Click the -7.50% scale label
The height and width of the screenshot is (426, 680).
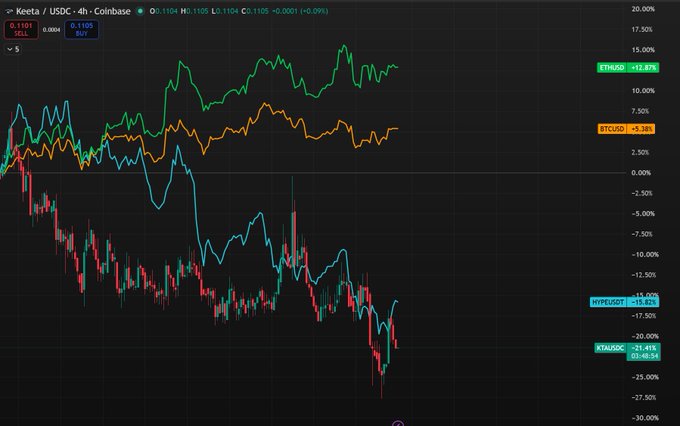point(642,234)
